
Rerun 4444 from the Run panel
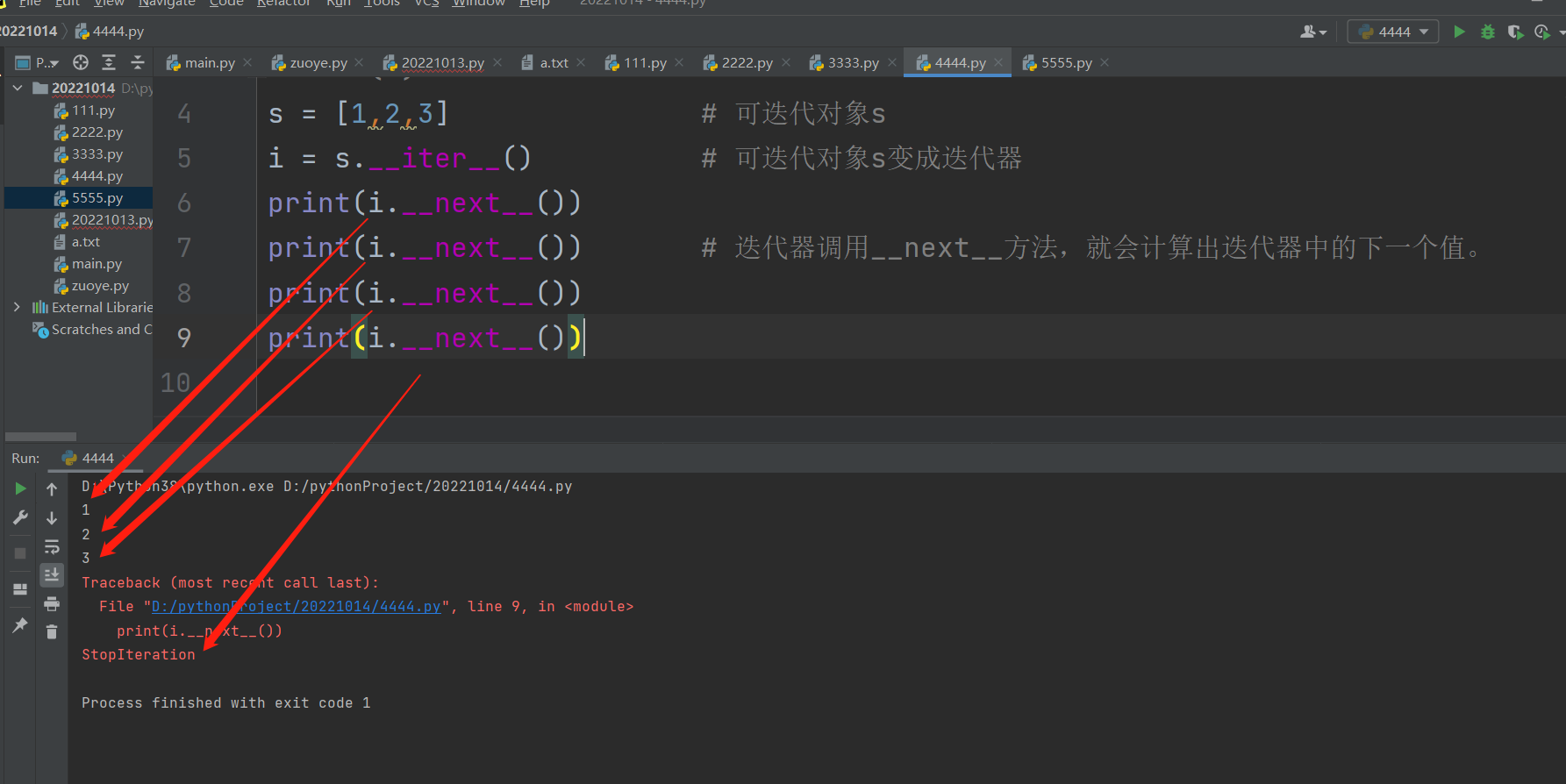(x=20, y=488)
